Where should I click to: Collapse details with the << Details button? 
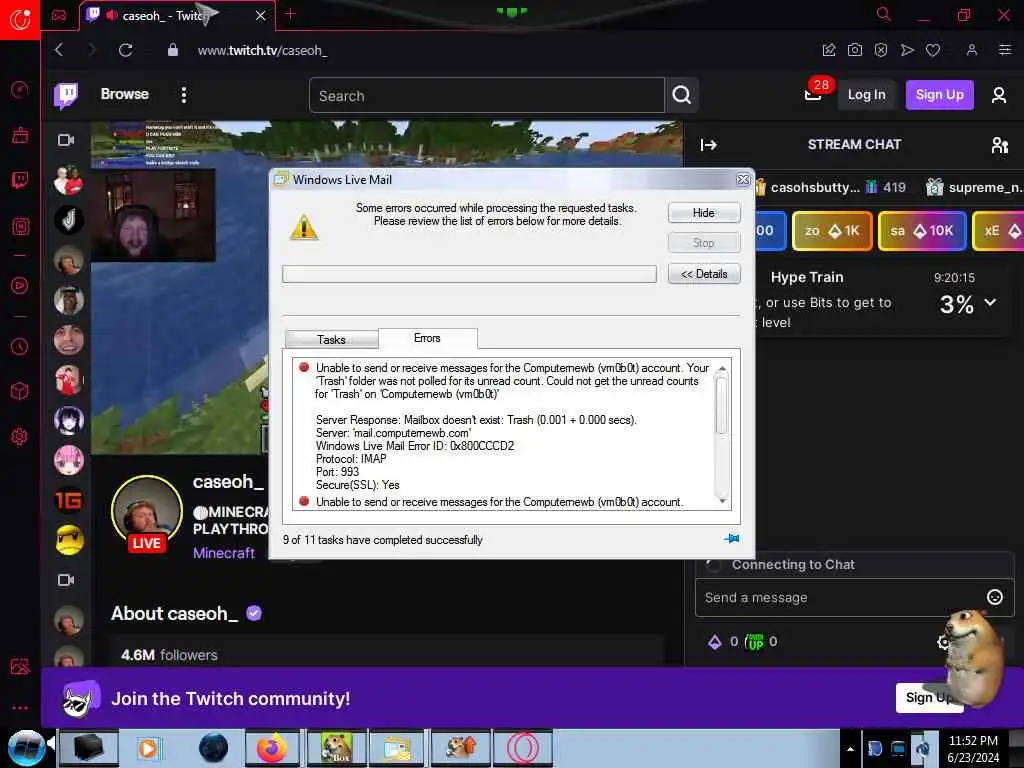click(x=704, y=274)
